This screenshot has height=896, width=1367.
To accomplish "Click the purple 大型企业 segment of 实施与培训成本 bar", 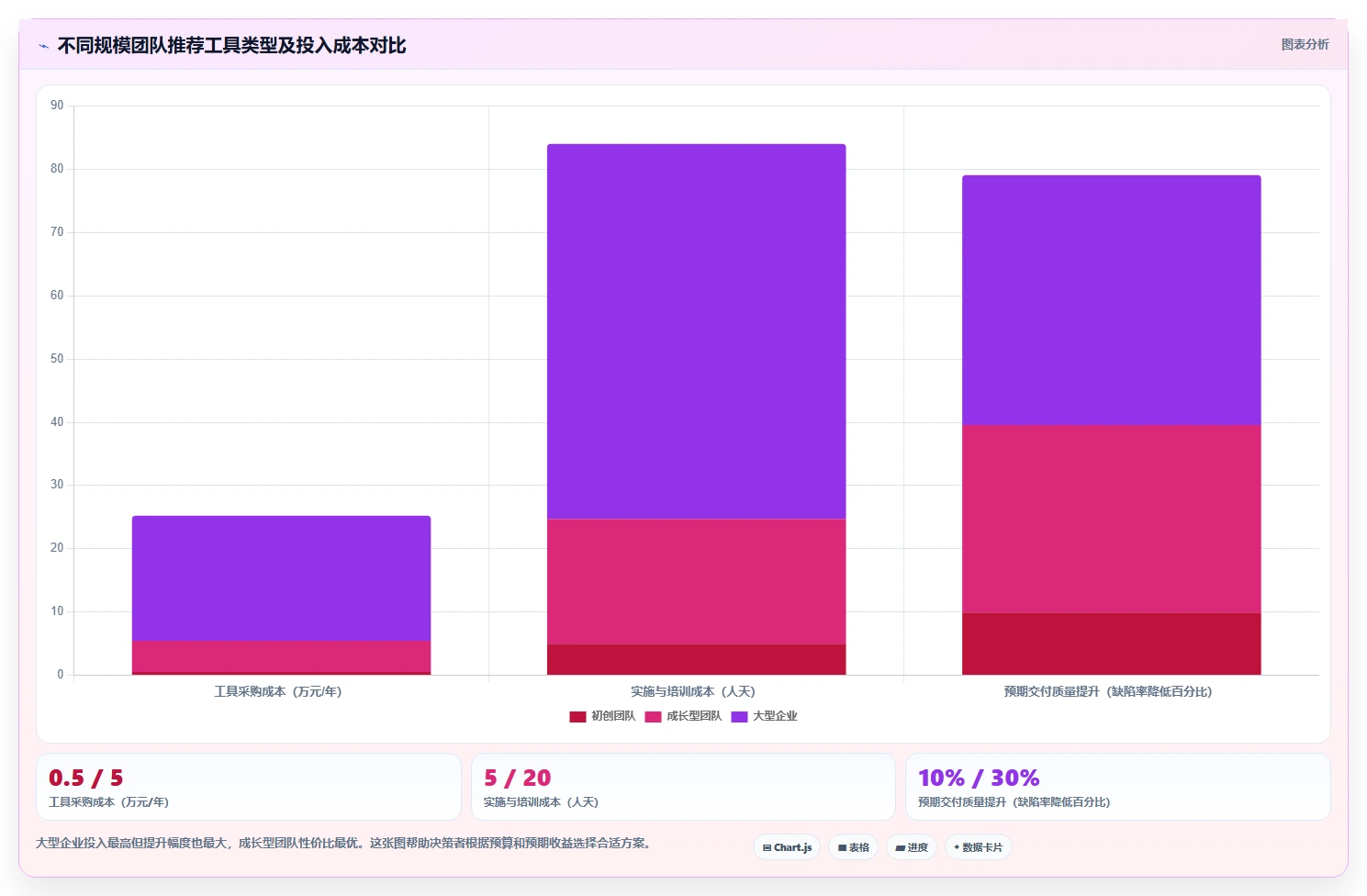I will click(x=696, y=331).
